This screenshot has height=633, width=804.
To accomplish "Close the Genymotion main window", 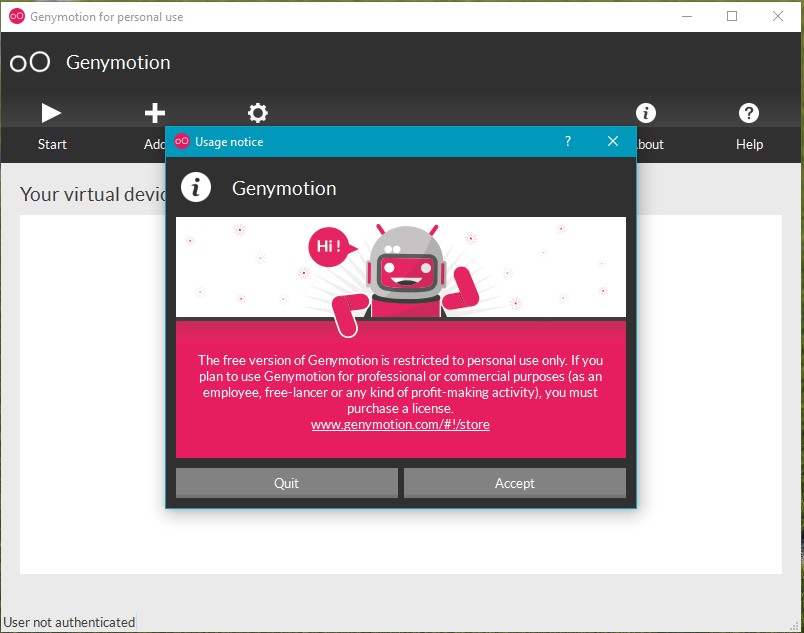I will coord(777,16).
